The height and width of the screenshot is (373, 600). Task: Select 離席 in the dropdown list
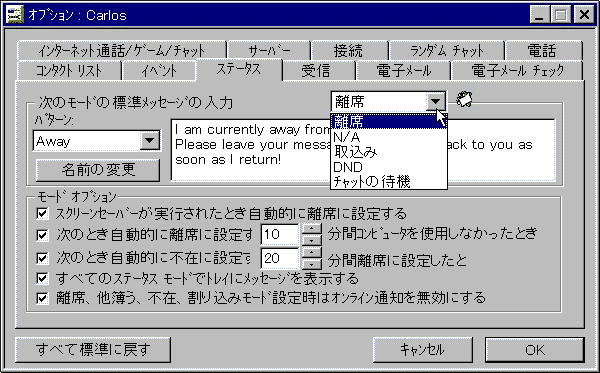[389, 122]
